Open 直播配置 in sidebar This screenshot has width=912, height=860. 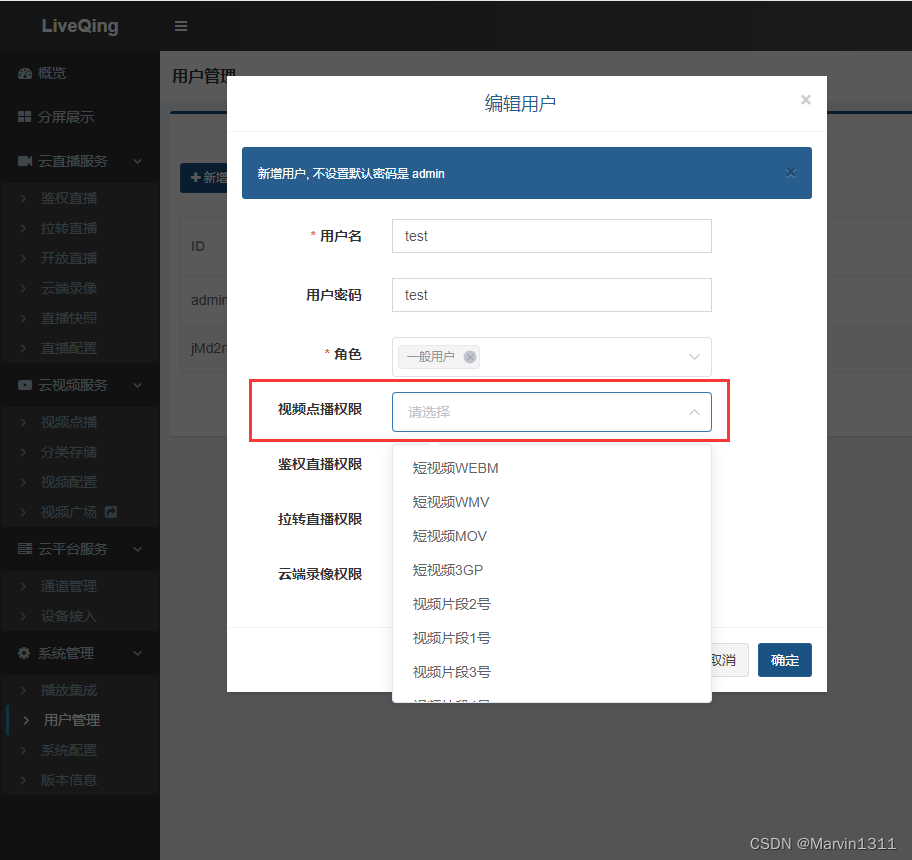pos(69,348)
